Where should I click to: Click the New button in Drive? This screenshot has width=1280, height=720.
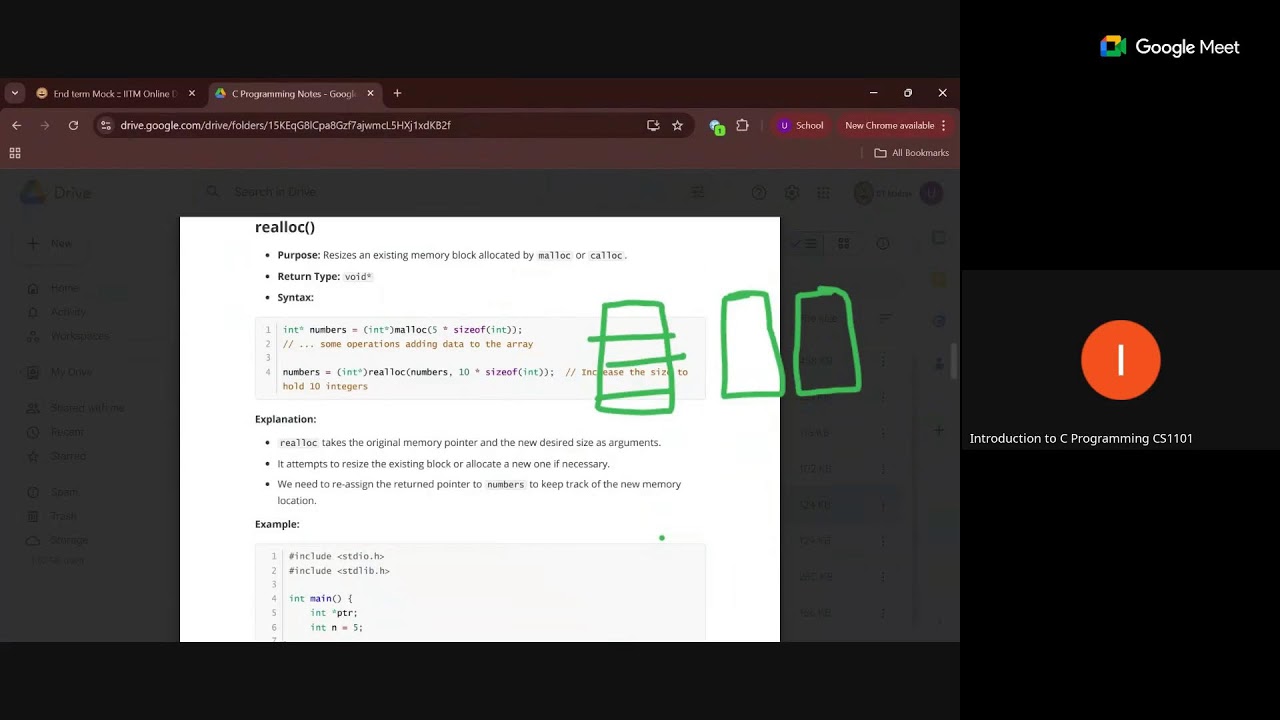pos(50,243)
